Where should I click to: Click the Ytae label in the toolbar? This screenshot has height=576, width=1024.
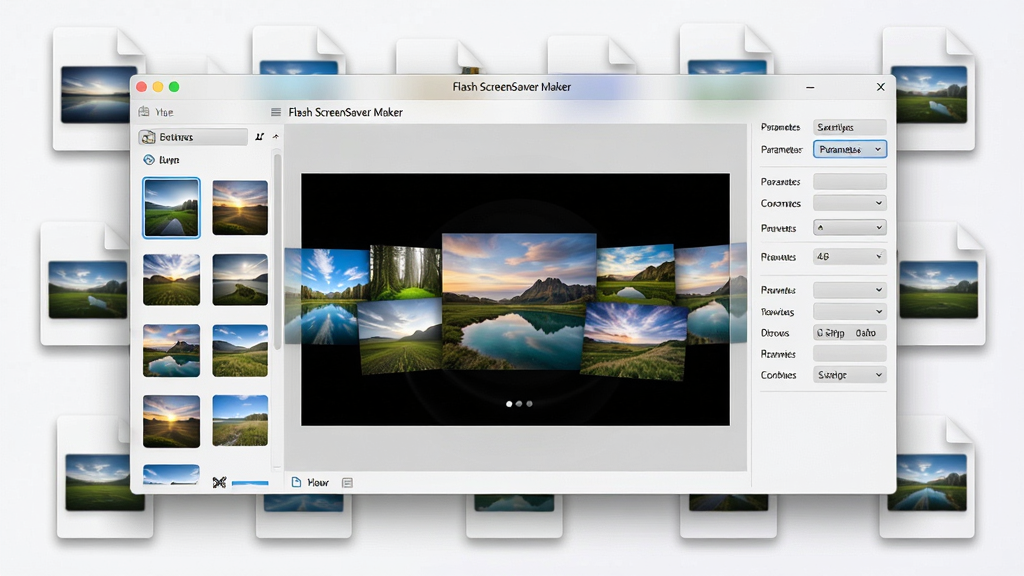point(165,112)
